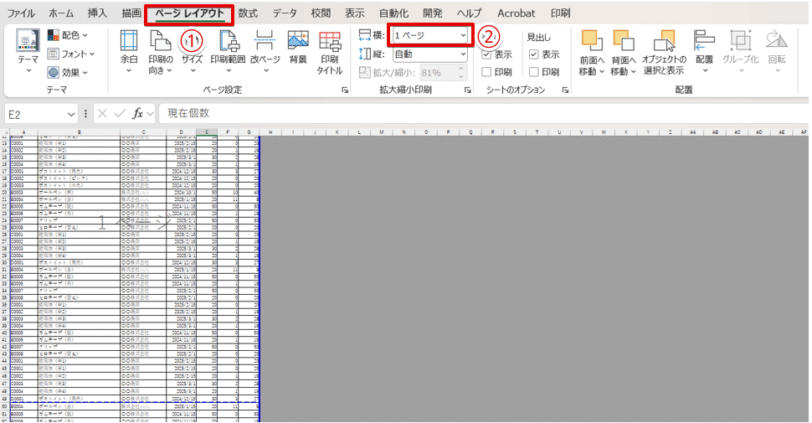The width and height of the screenshot is (812, 423).
Task: Open the ファイル menu tab
Action: (21, 13)
